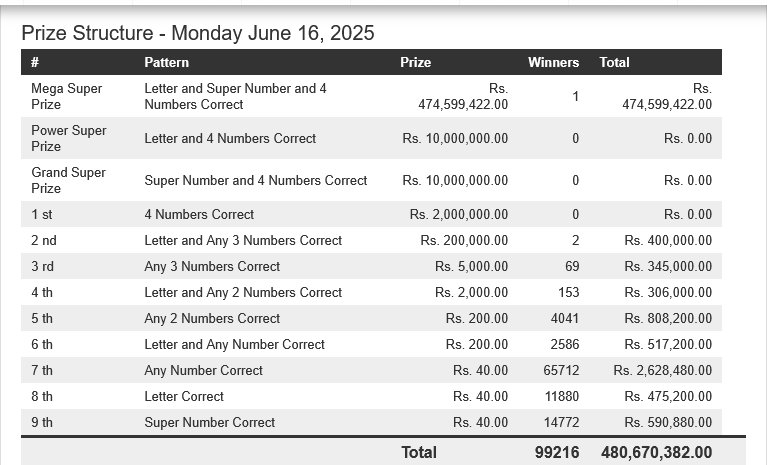Viewport: 767px width, 465px height.
Task: Click the Prize Structure heading
Action: [x=198, y=33]
